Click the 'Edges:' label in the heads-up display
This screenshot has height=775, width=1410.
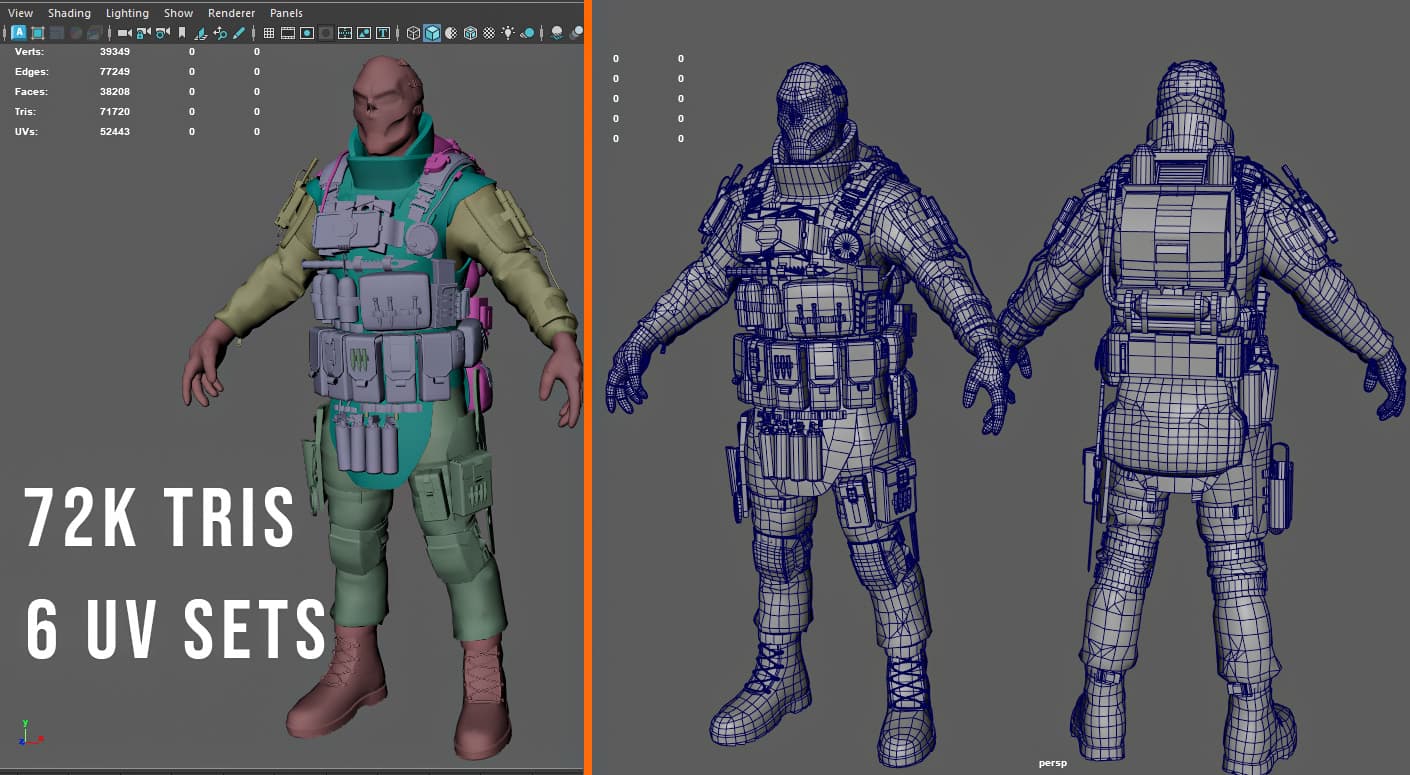(31, 72)
